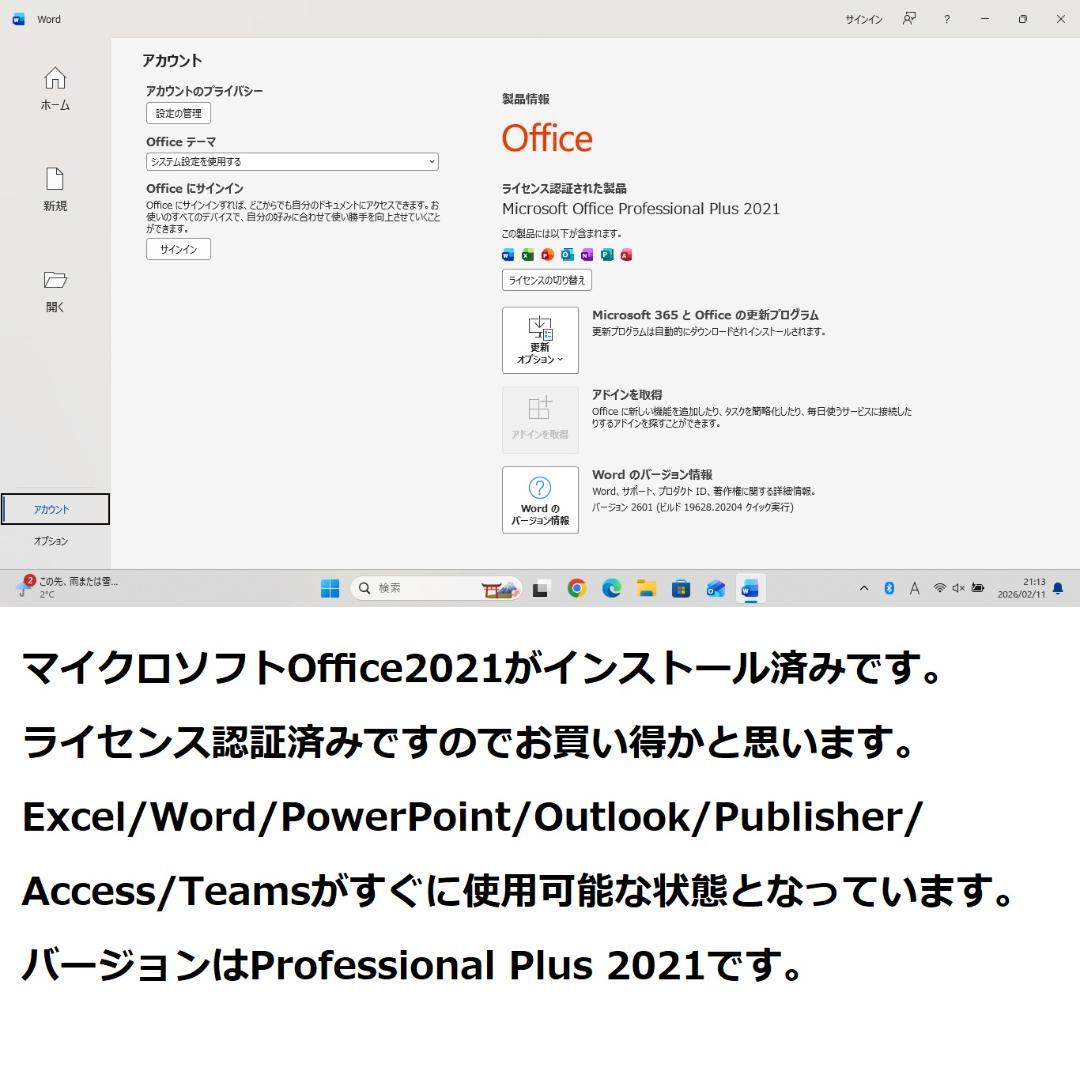Open the Office テーマ dropdown
Screen dimensions: 1080x1075
point(291,161)
